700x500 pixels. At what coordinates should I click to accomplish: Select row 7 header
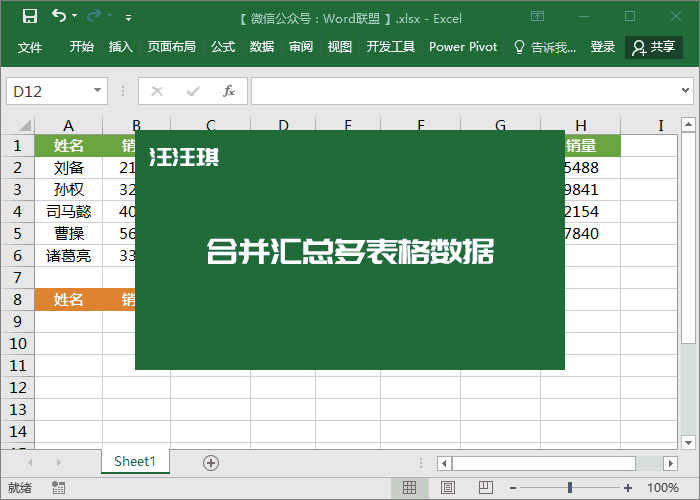click(17, 278)
